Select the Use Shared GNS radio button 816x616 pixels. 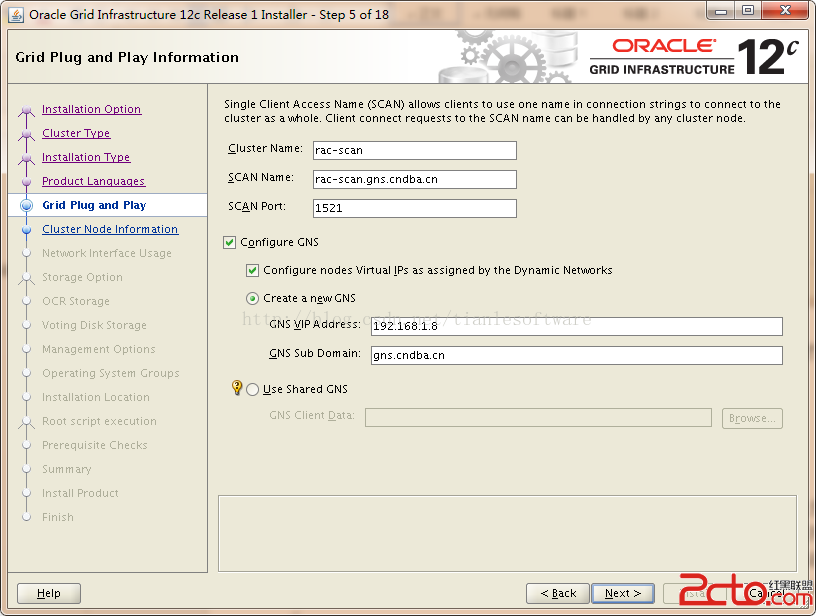pyautogui.click(x=252, y=390)
